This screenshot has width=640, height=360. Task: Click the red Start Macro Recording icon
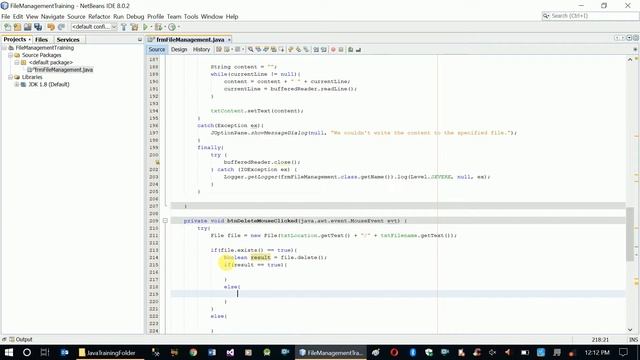tap(333, 49)
